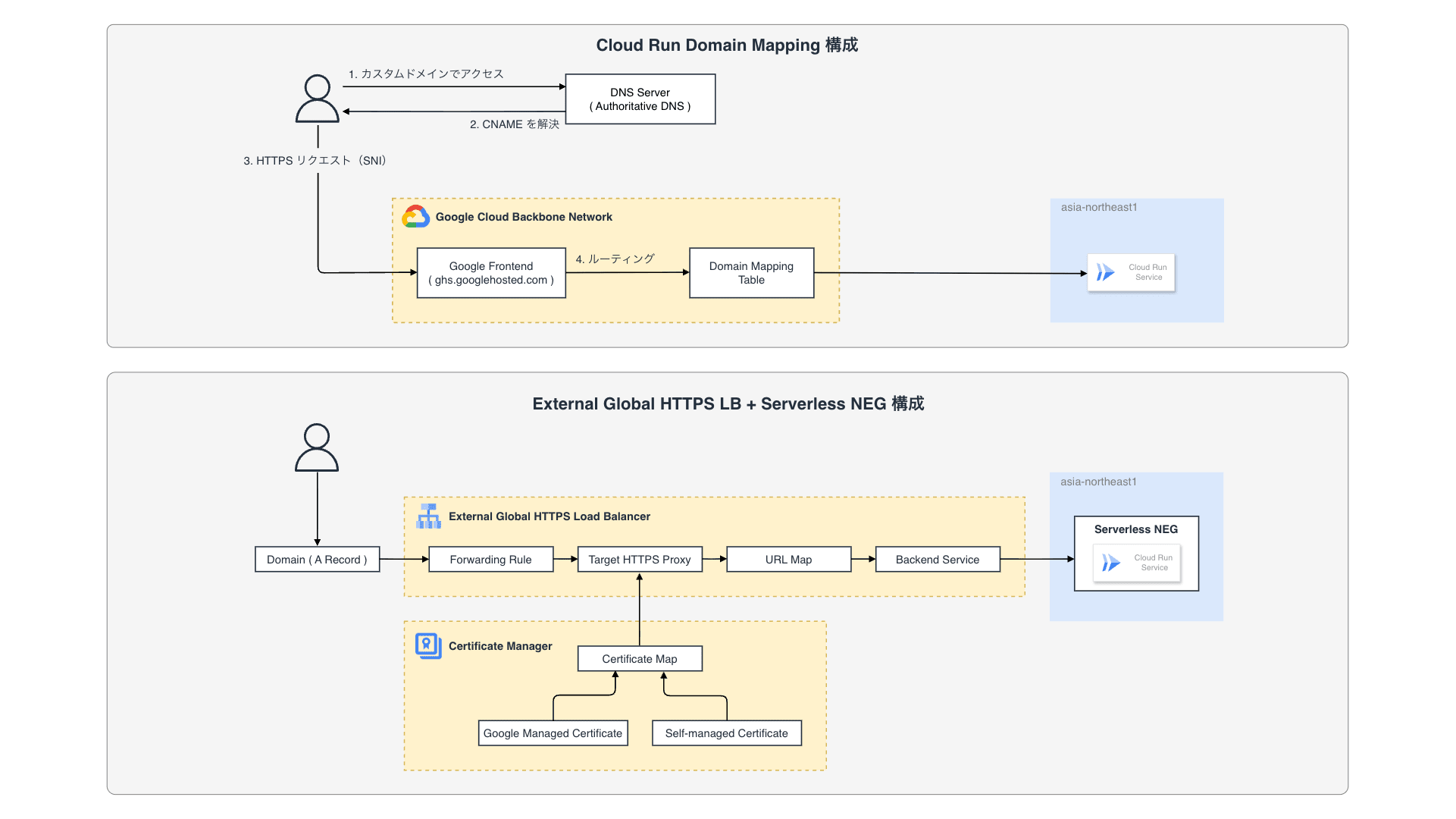Select the Google Managed Certificate box

(553, 733)
